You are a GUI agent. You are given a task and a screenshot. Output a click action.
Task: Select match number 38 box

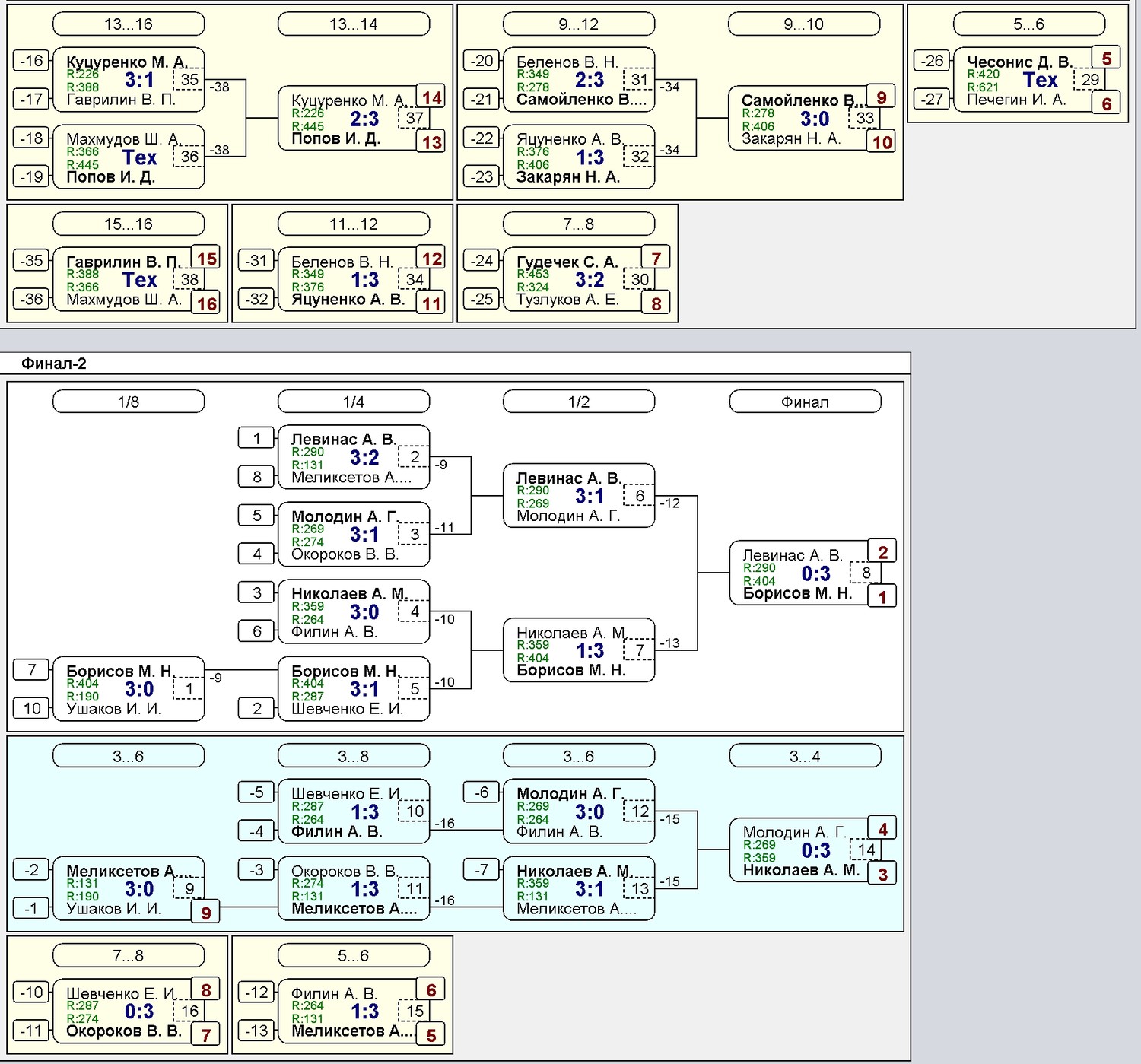[189, 279]
